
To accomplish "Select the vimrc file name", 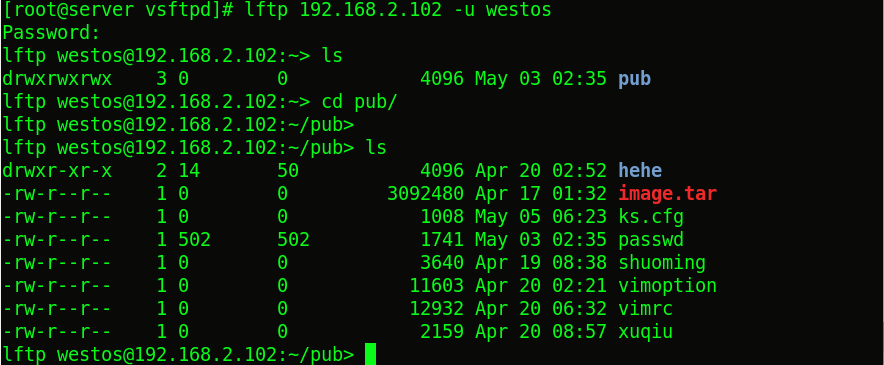I will (x=646, y=309).
